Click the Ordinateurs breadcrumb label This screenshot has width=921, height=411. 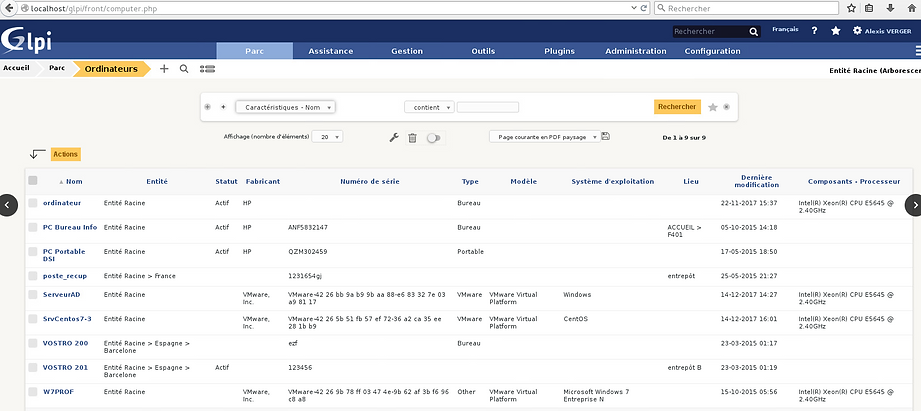[111, 69]
